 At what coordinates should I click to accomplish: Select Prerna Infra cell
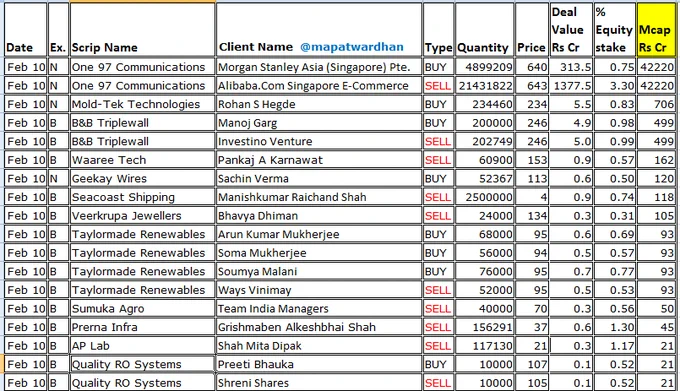point(142,328)
